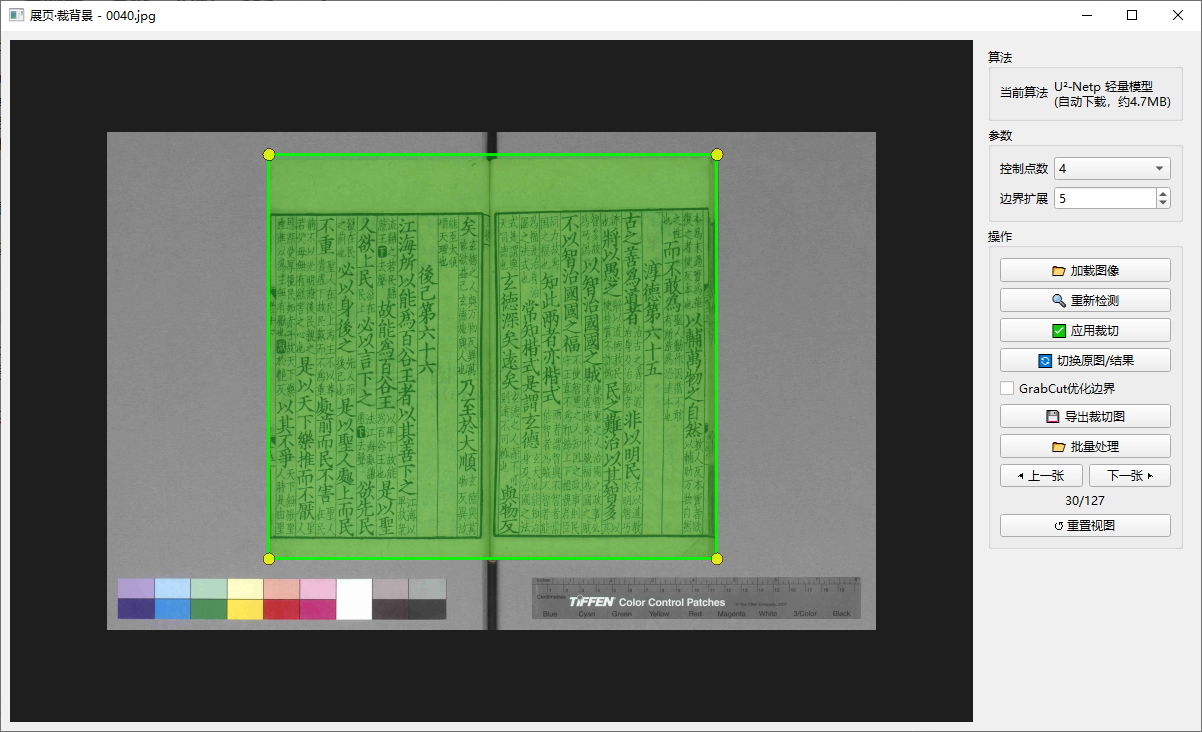
Task: Click the 算法 section heading
Action: (x=1000, y=57)
